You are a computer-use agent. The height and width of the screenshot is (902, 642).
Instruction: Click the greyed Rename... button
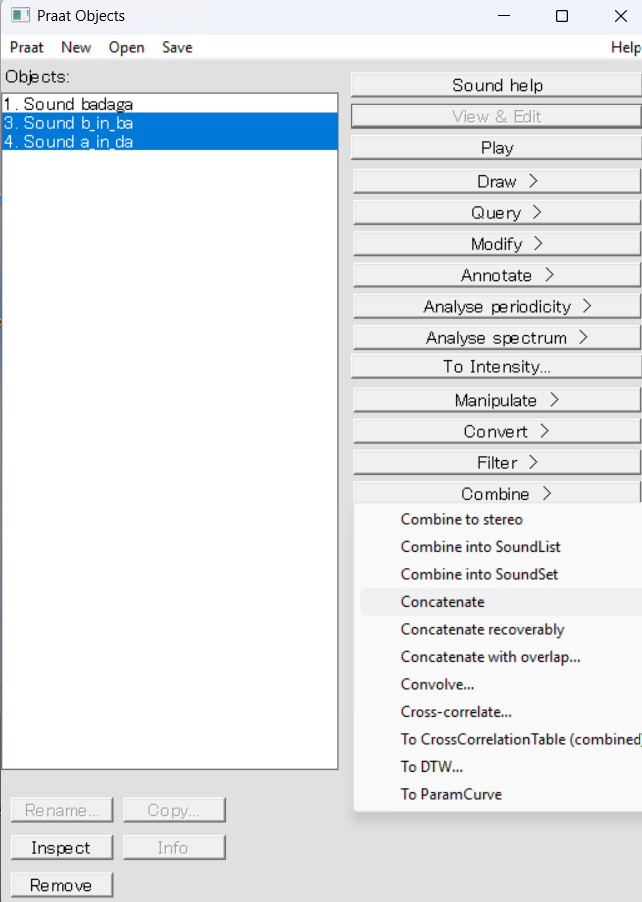click(x=62, y=810)
